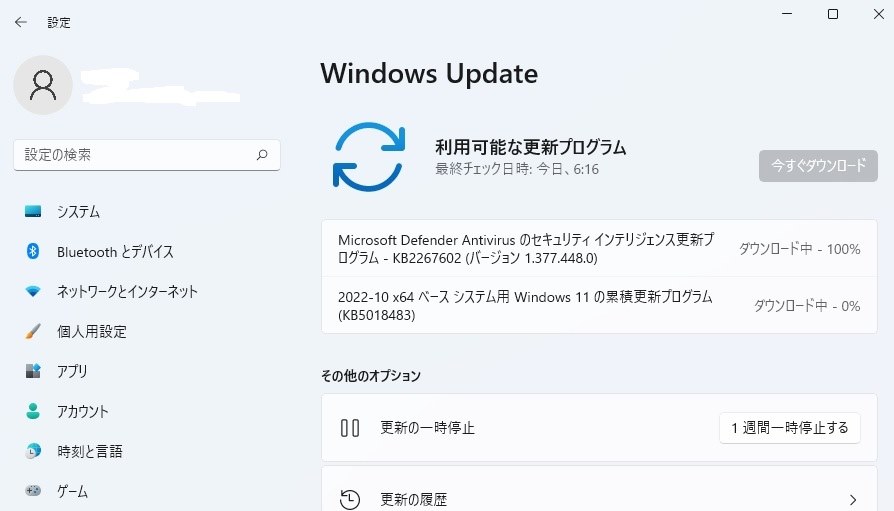This screenshot has height=511, width=894.
Task: Maximize the Settings window
Action: [x=833, y=14]
